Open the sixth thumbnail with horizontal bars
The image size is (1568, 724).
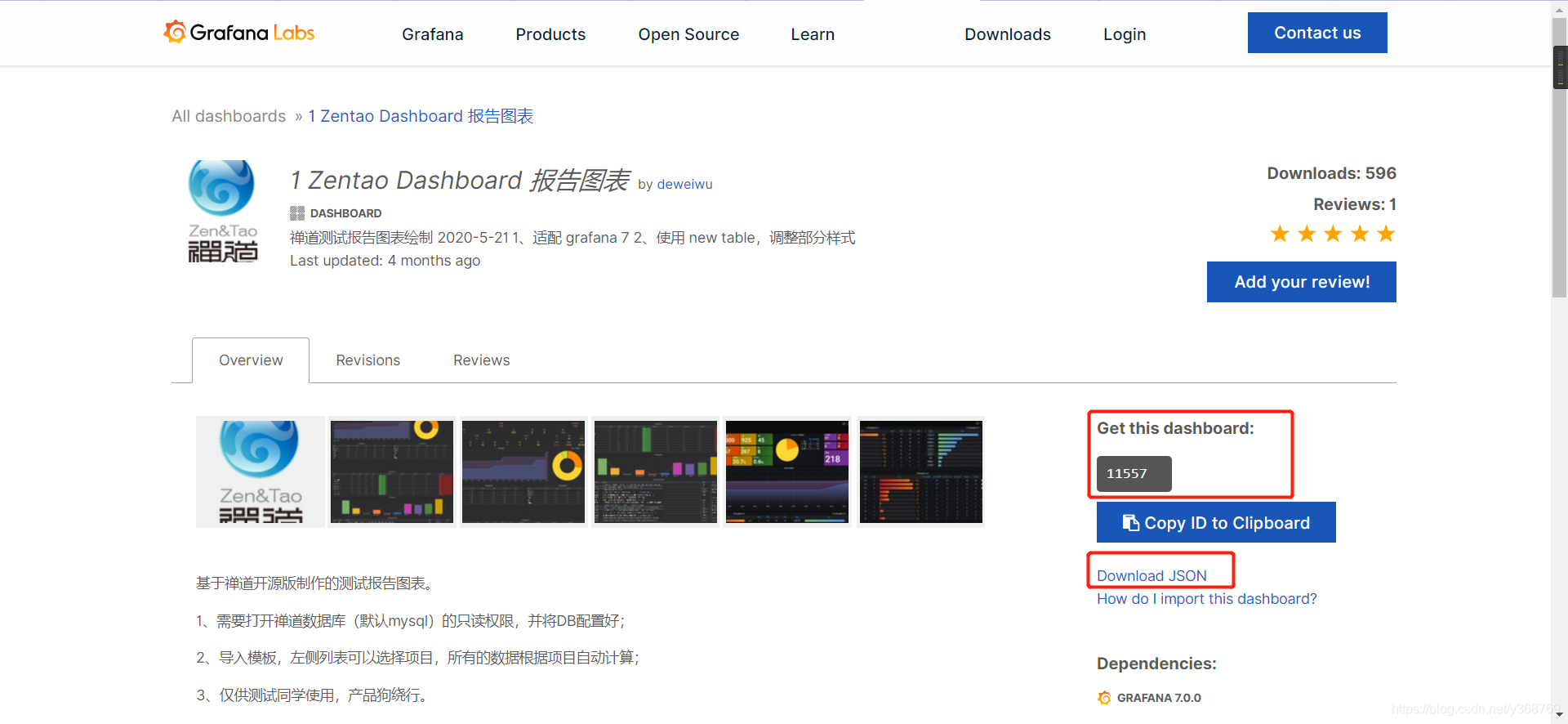click(x=920, y=471)
